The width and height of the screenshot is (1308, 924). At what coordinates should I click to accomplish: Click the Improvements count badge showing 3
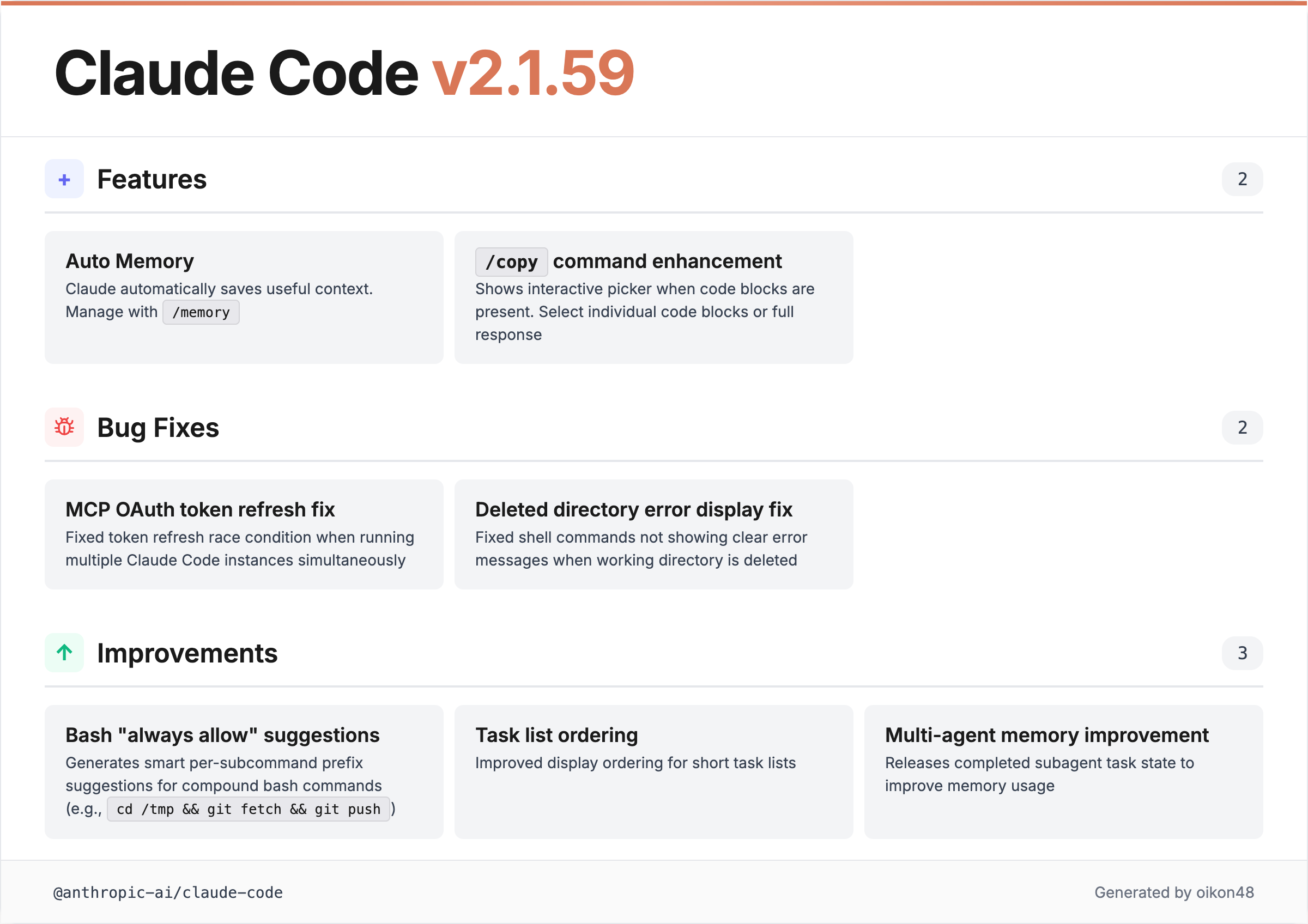click(1242, 653)
